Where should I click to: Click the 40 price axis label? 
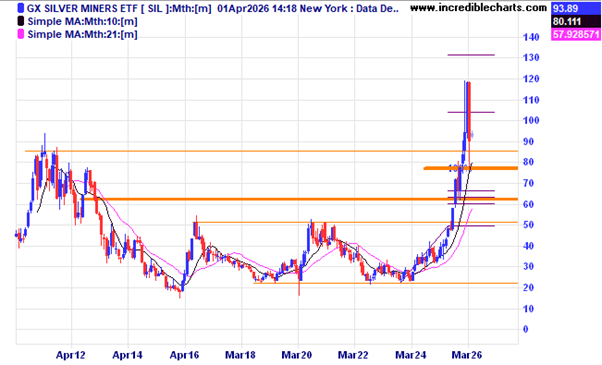(528, 246)
